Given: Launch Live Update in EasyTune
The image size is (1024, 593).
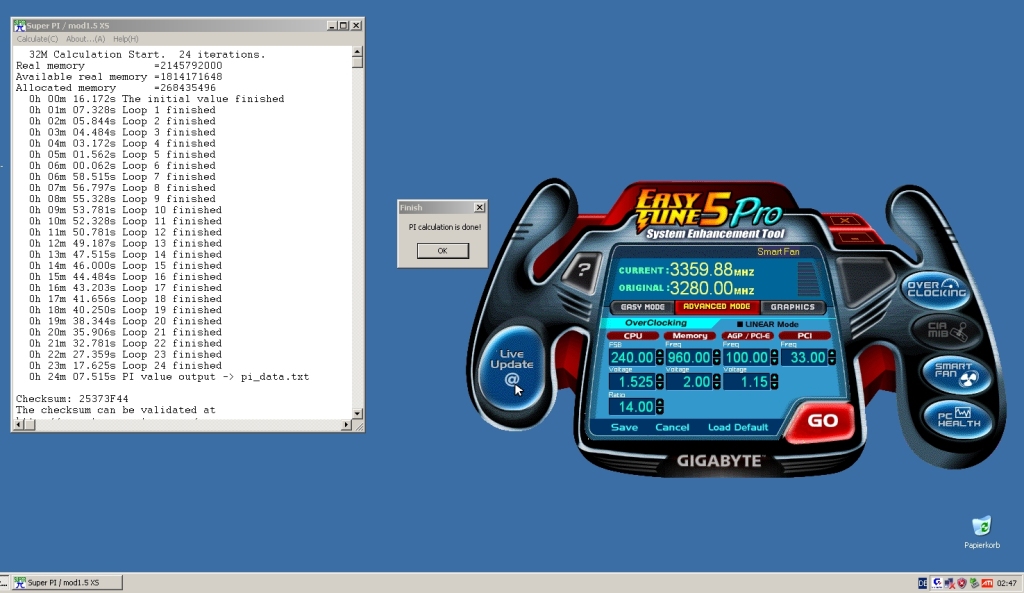Looking at the screenshot, I should 512,368.
